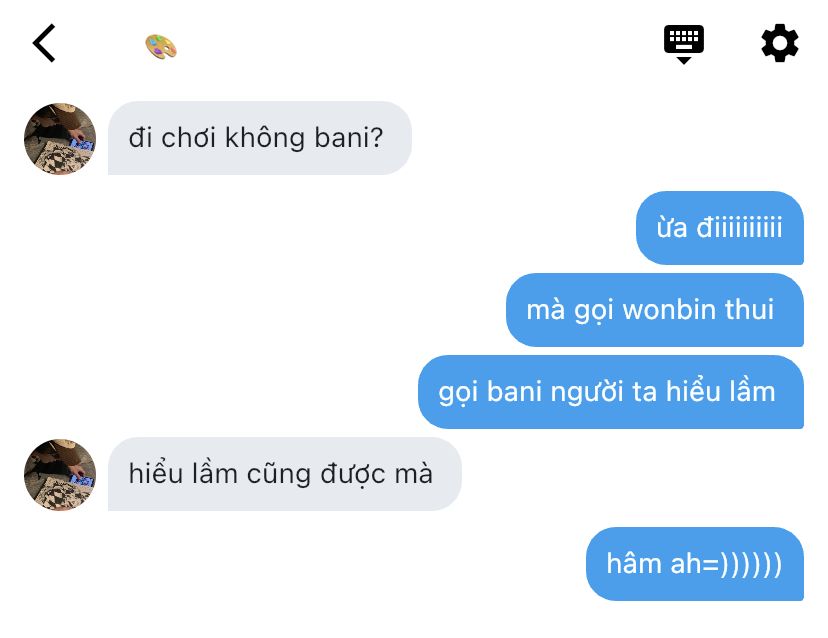This screenshot has width=828, height=638.
Task: Open avatar beside "đi chơi không bani?"
Action: pyautogui.click(x=60, y=138)
